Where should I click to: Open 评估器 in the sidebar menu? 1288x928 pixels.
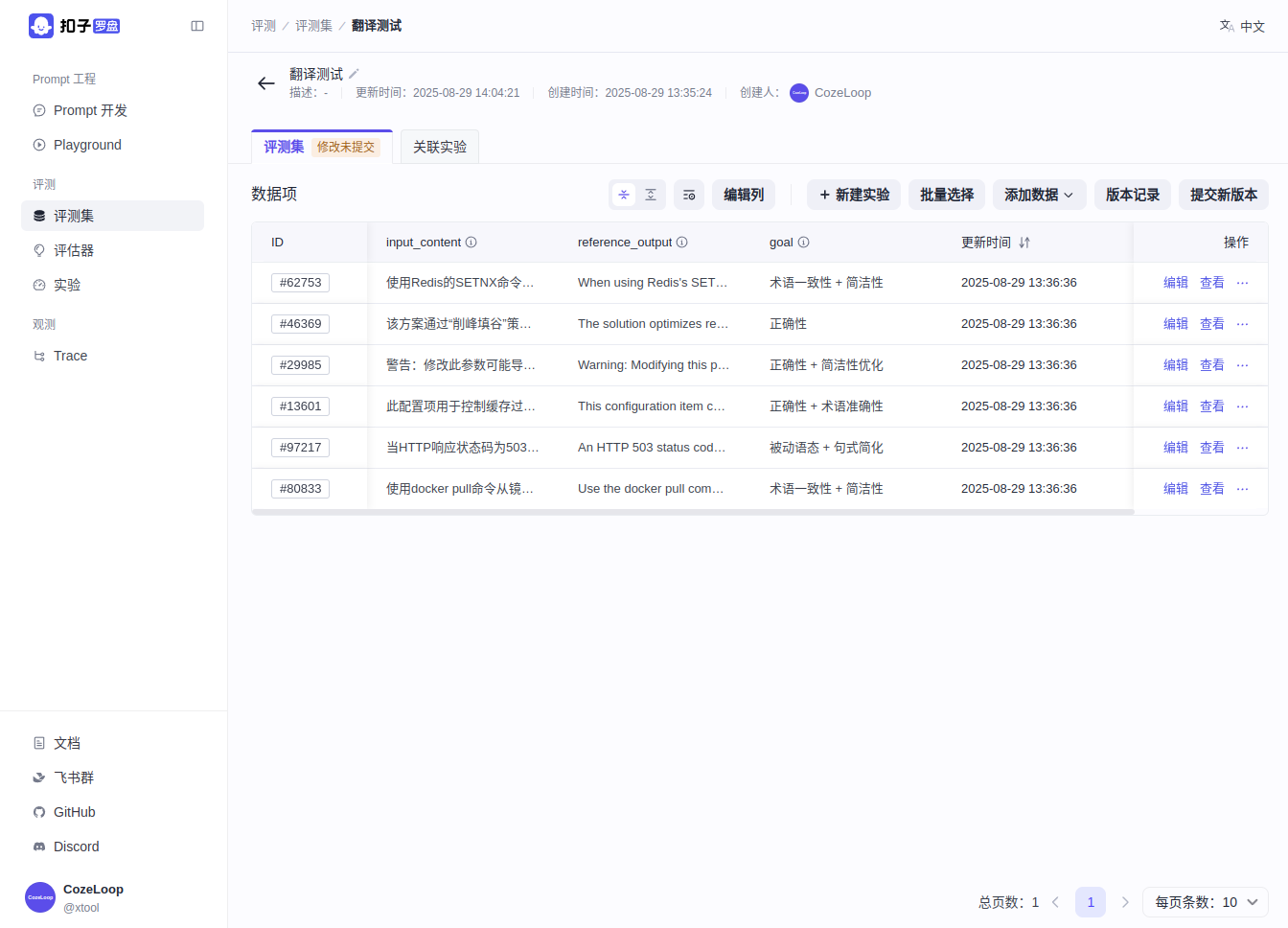pyautogui.click(x=74, y=250)
